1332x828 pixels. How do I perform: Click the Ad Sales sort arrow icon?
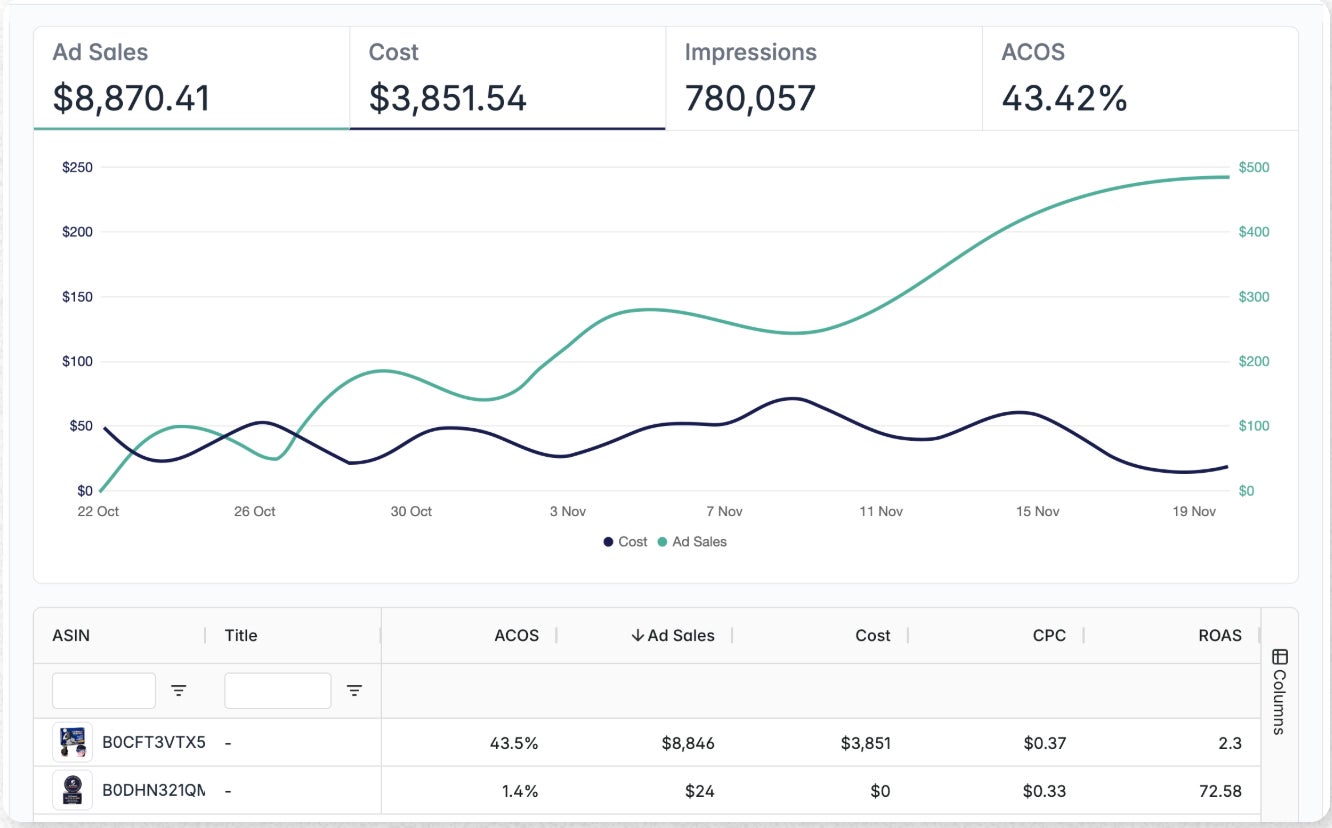click(x=637, y=635)
